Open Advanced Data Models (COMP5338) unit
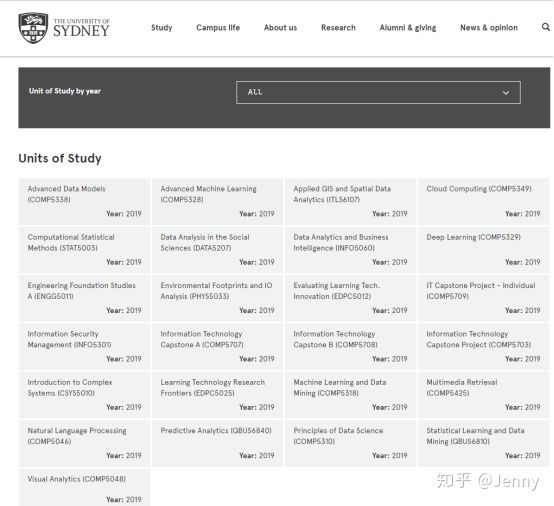Viewport: 554px width, 506px height. [x=84, y=201]
